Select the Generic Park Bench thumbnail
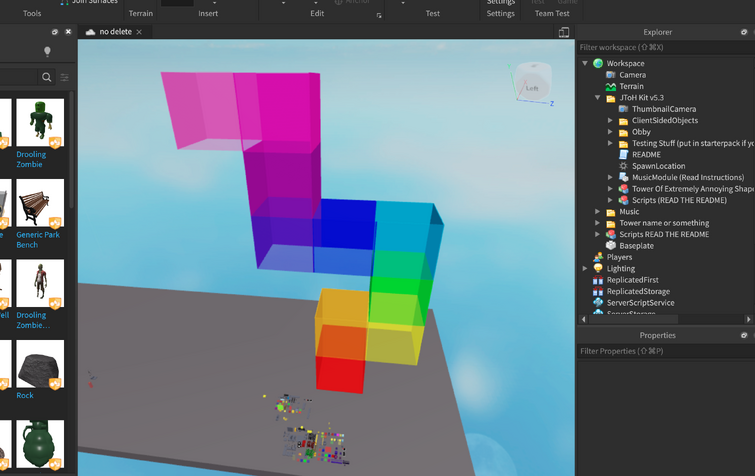The width and height of the screenshot is (755, 476). click(x=40, y=203)
